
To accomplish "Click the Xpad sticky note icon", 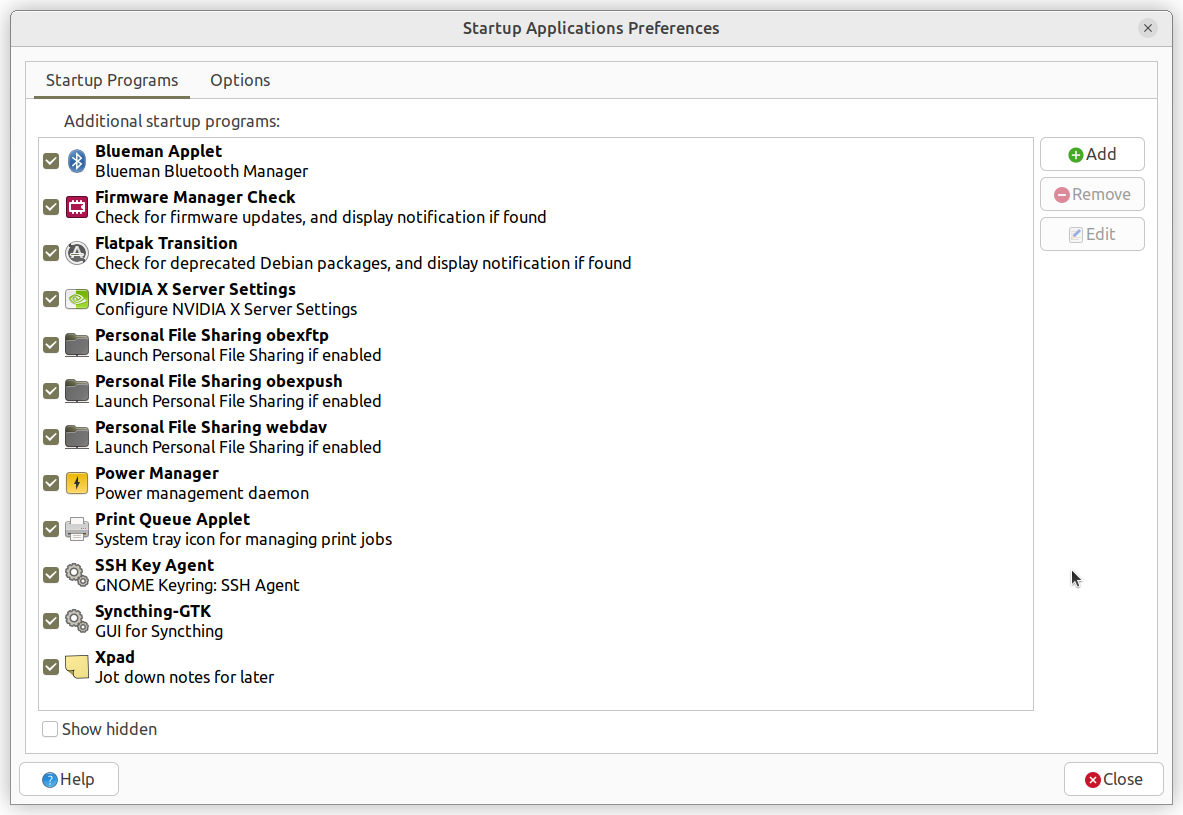I will coord(77,667).
